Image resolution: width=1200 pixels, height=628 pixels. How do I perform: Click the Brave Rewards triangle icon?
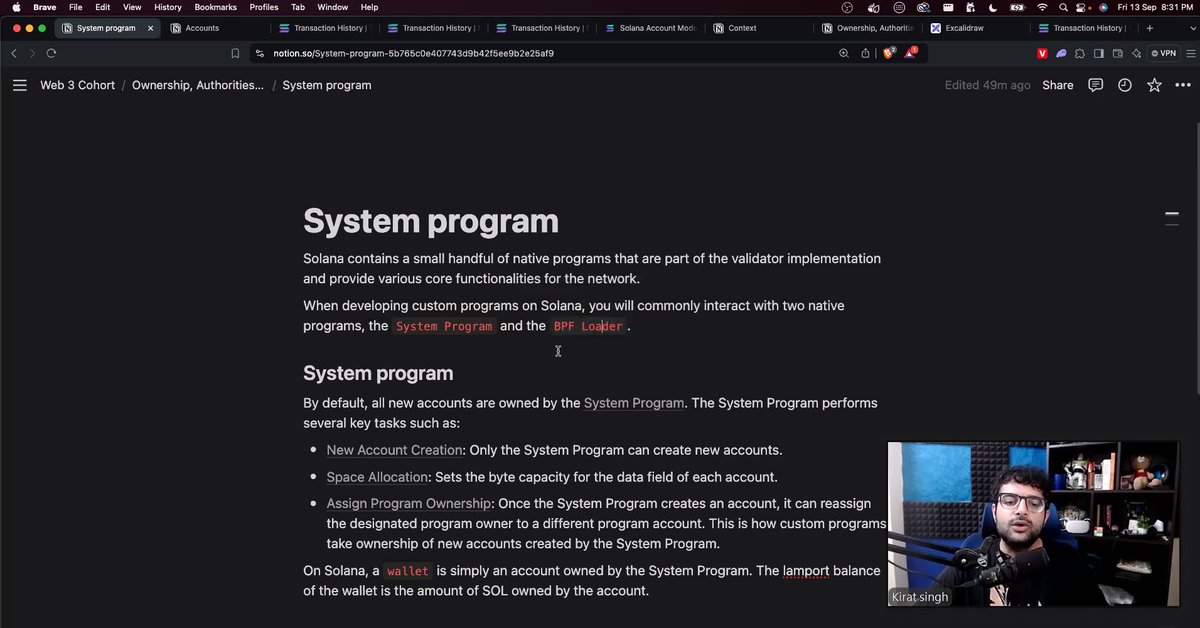point(909,53)
